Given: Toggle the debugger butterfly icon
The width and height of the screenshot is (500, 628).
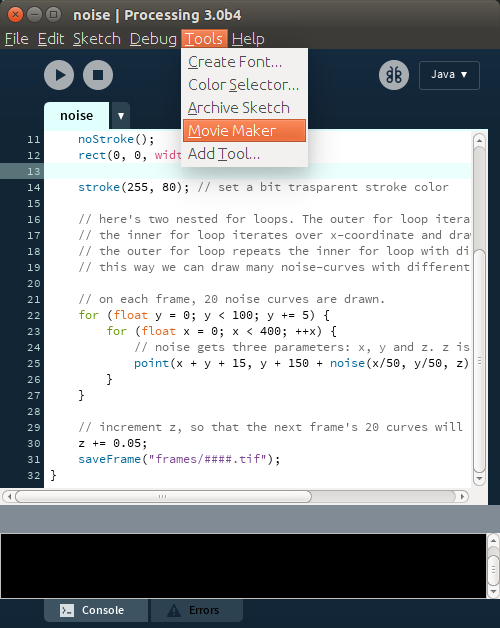Looking at the screenshot, I should click(394, 75).
